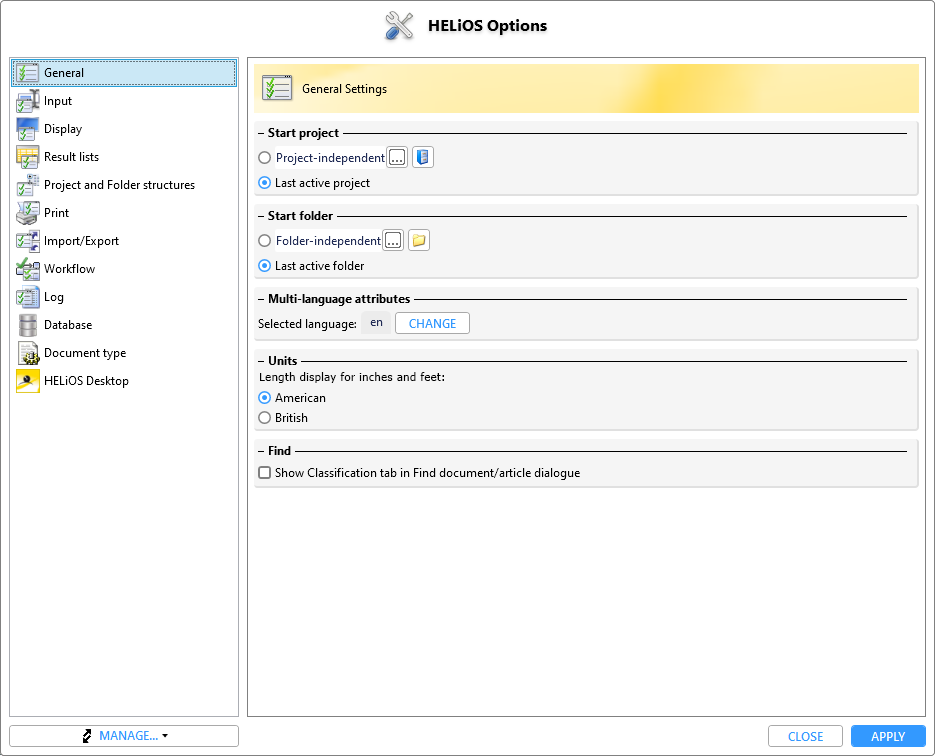Screen dimensions: 935x756
Task: Open the HELiOS Desktop settings category
Action: point(124,381)
